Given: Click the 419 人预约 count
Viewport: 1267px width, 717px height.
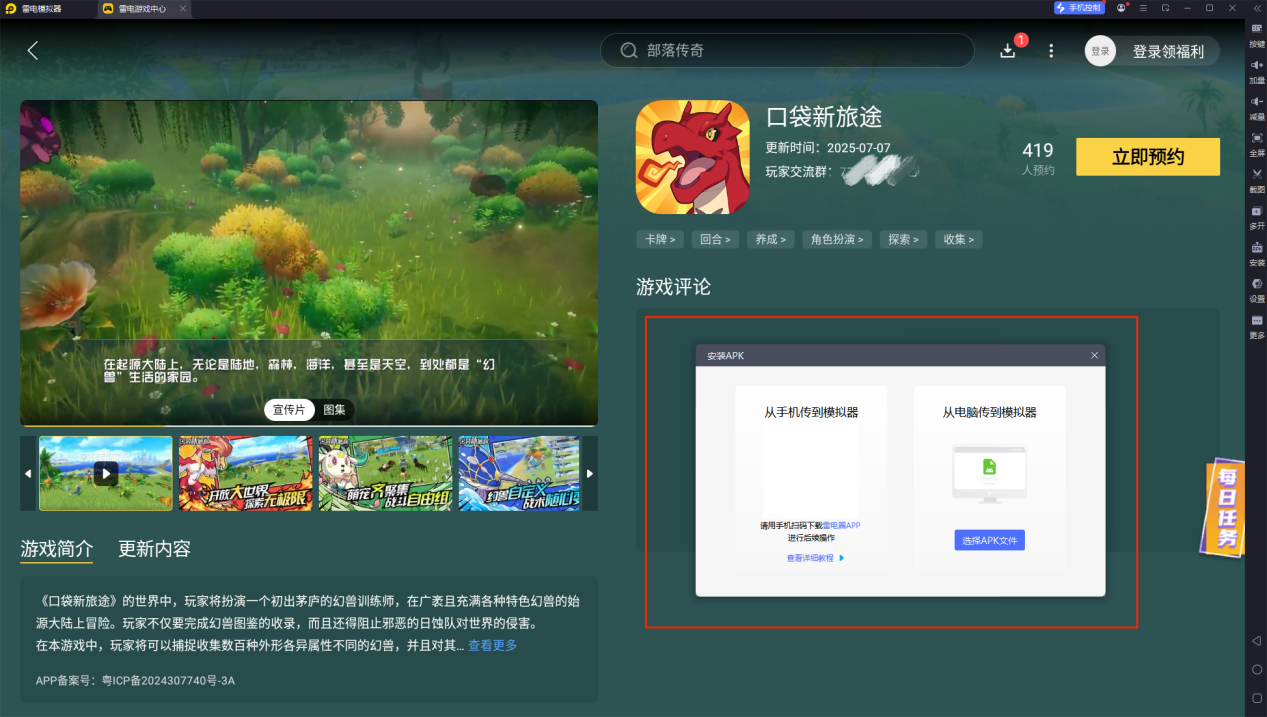Looking at the screenshot, I should point(1038,158).
